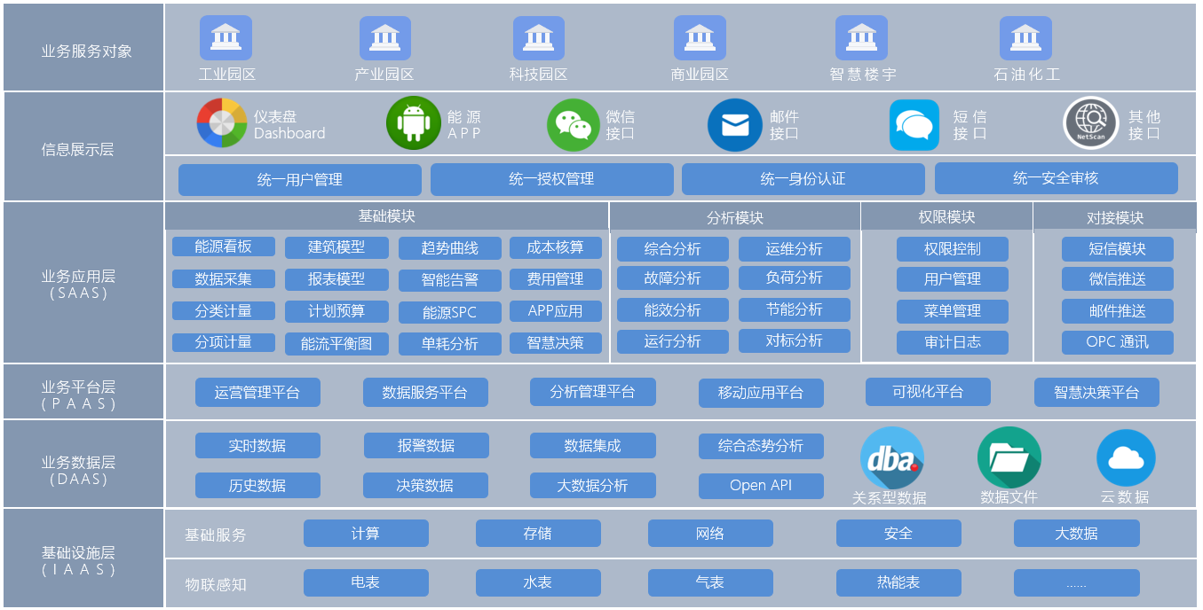This screenshot has height=610, width=1203.
Task: Select 电表 in the 物联感知 row
Action: point(365,583)
